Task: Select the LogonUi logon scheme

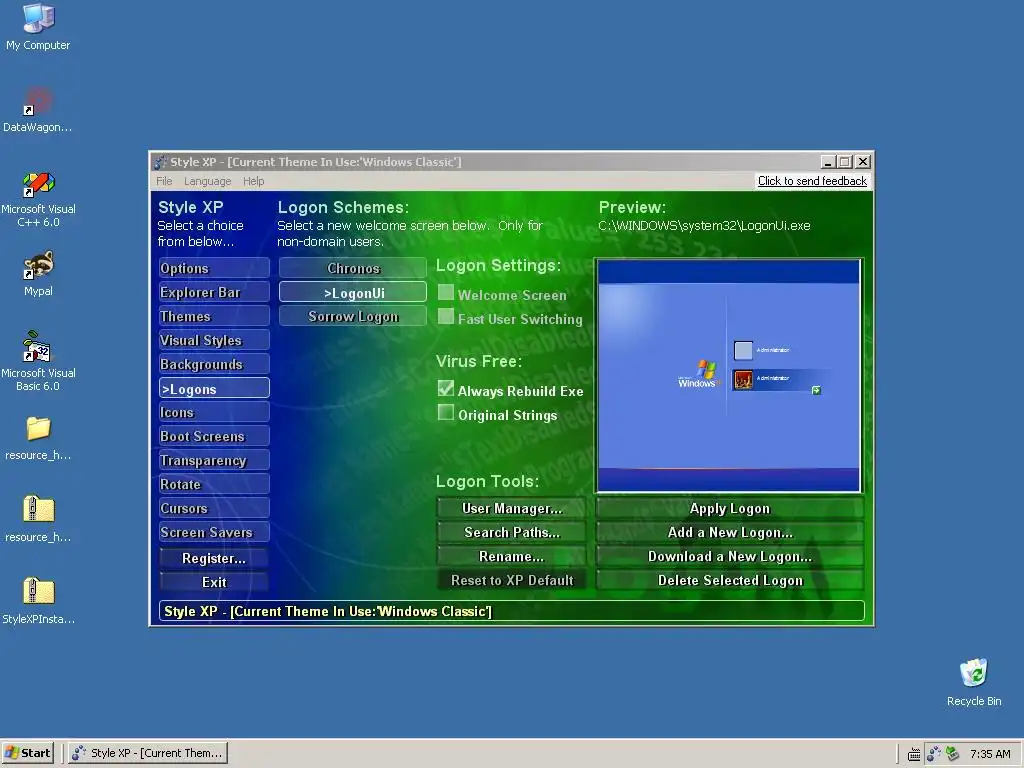Action: click(x=353, y=292)
